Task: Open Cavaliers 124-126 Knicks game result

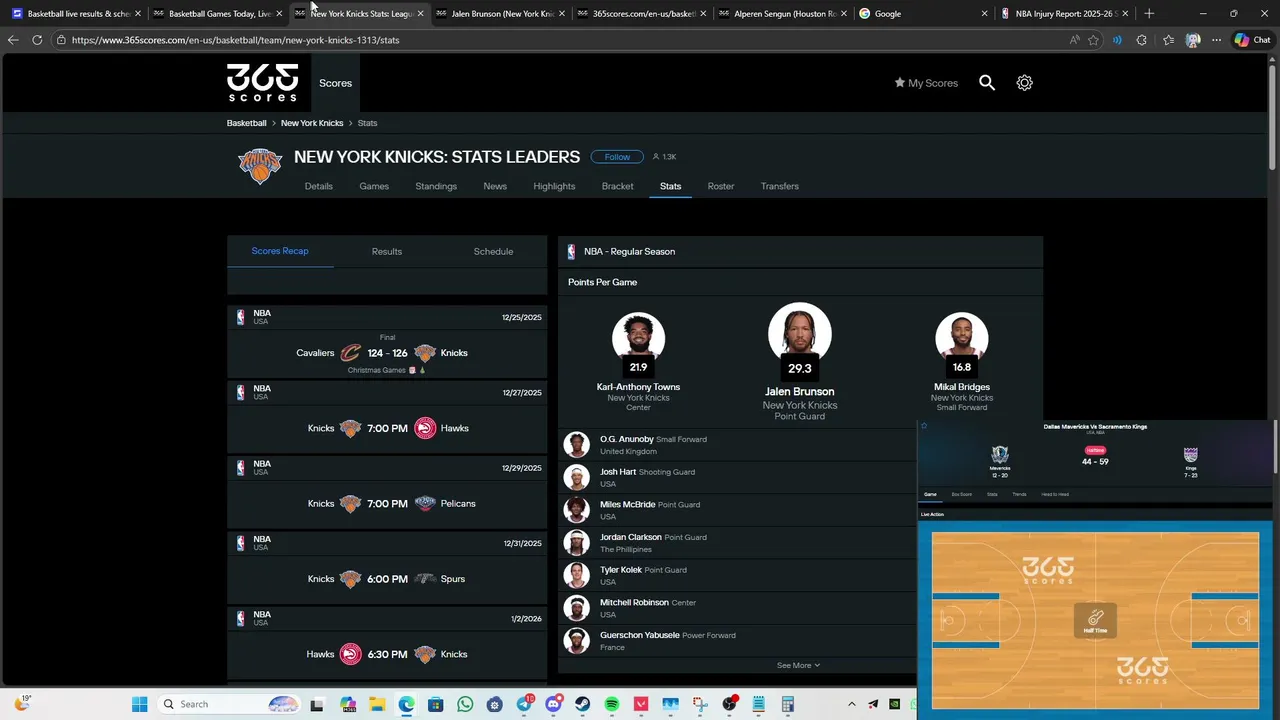Action: (387, 353)
